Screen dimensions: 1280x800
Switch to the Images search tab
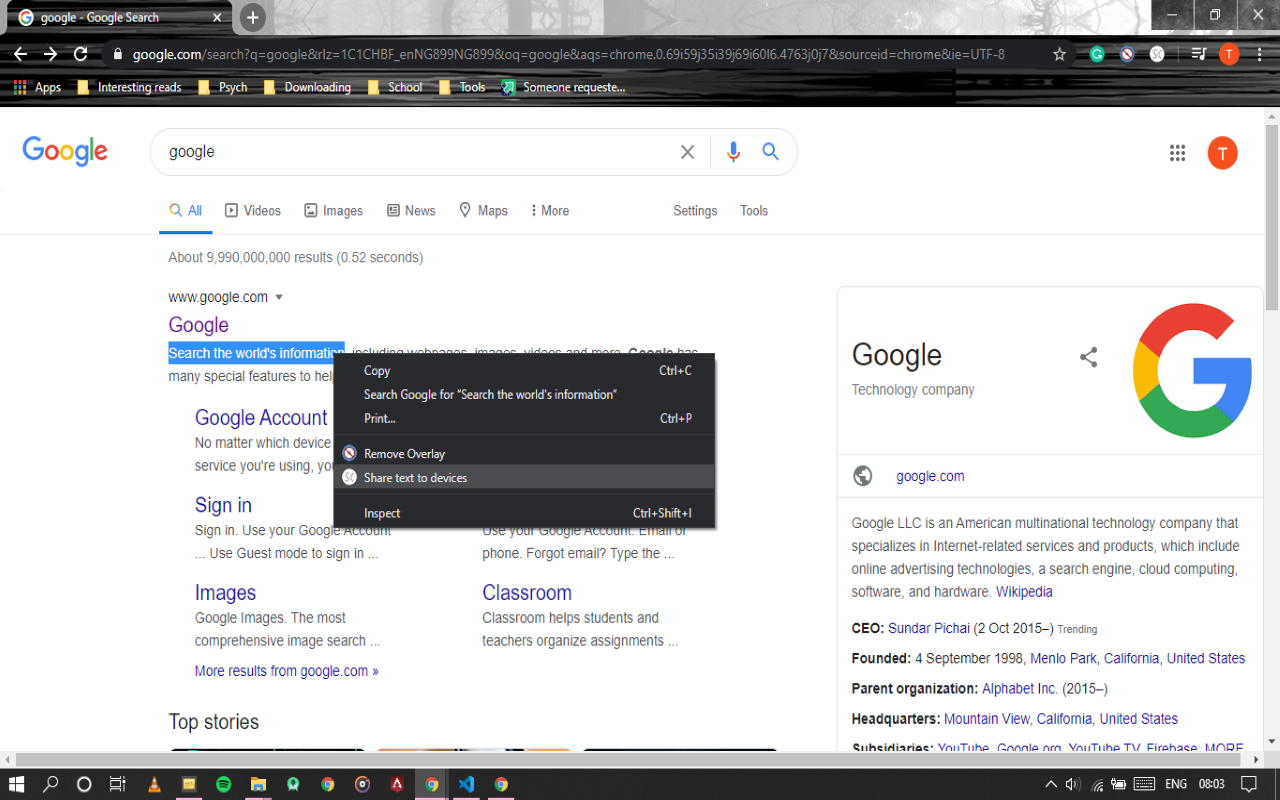pyautogui.click(x=334, y=211)
